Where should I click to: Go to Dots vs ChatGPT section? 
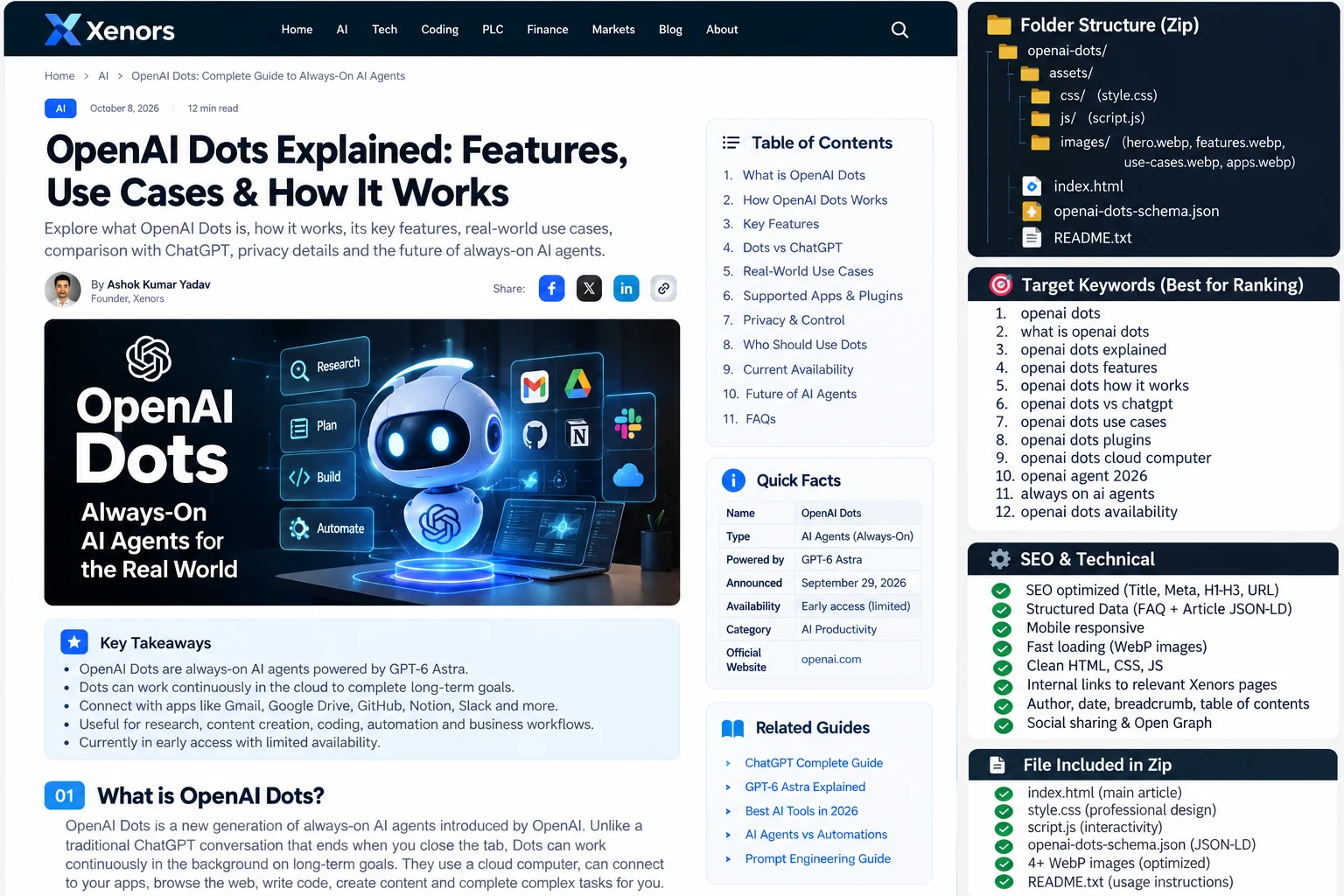click(x=793, y=248)
